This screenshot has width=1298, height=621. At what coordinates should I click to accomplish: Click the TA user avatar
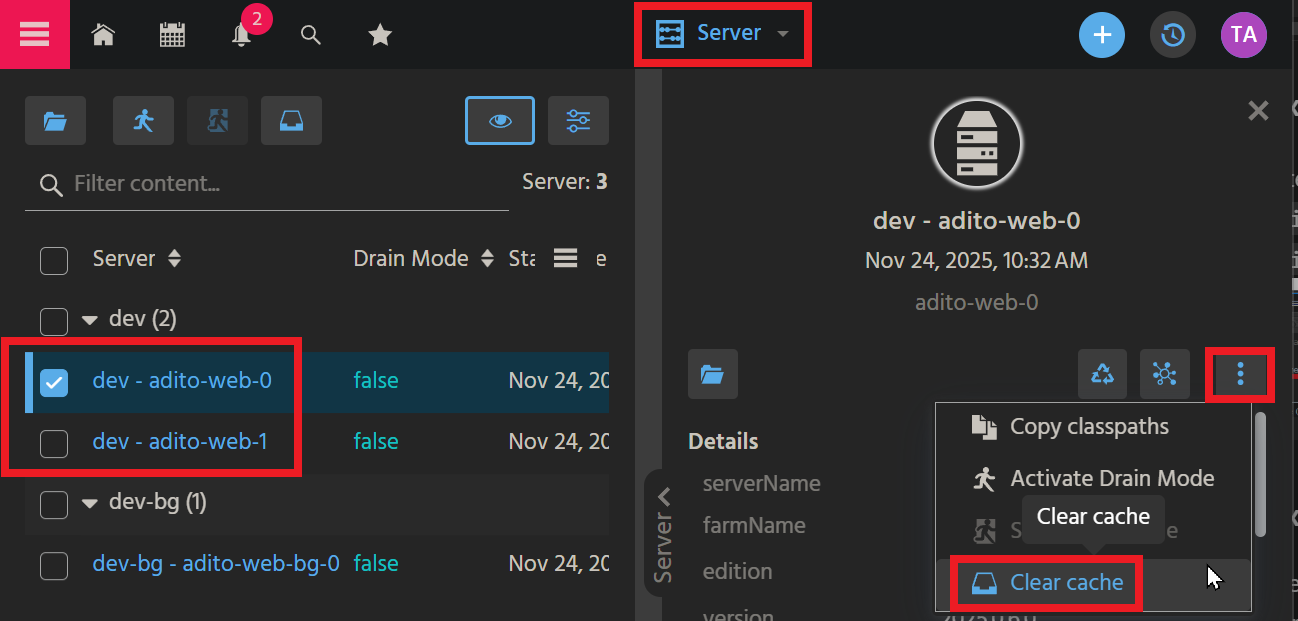point(1243,35)
